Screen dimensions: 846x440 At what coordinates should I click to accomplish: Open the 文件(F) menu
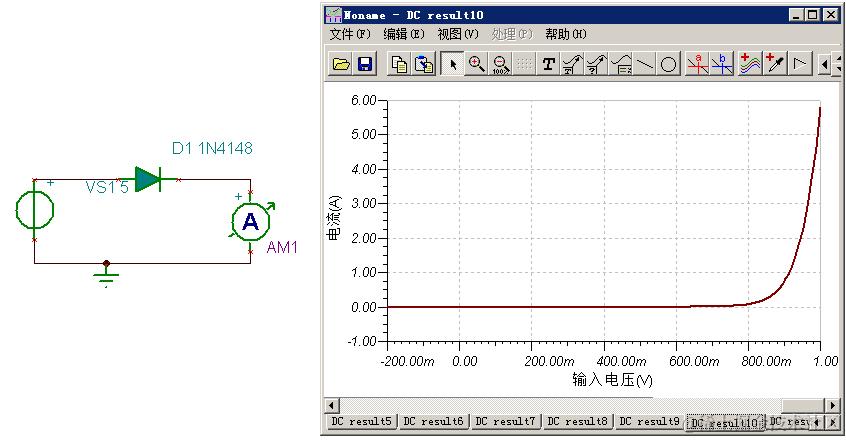tap(350, 35)
